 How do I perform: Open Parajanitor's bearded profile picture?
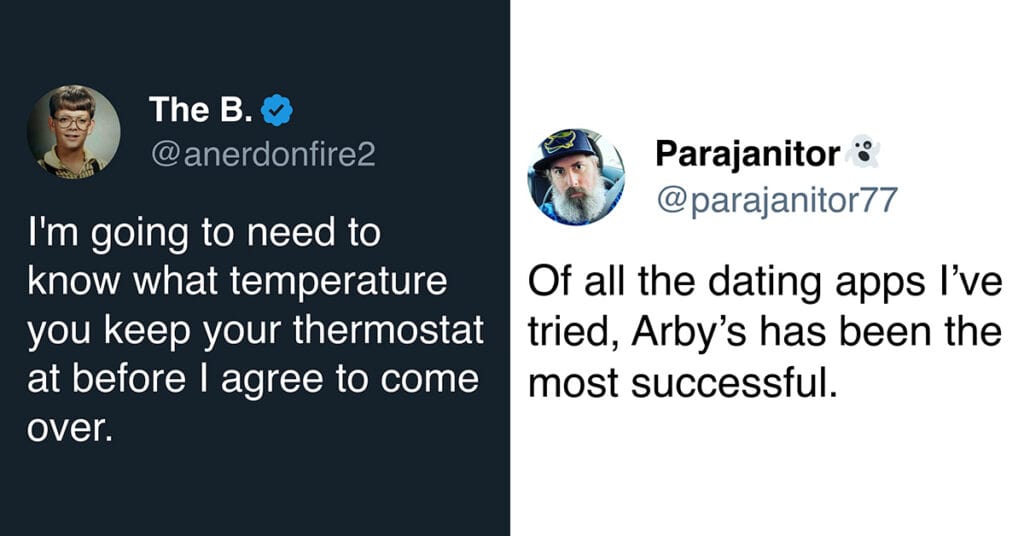576,176
